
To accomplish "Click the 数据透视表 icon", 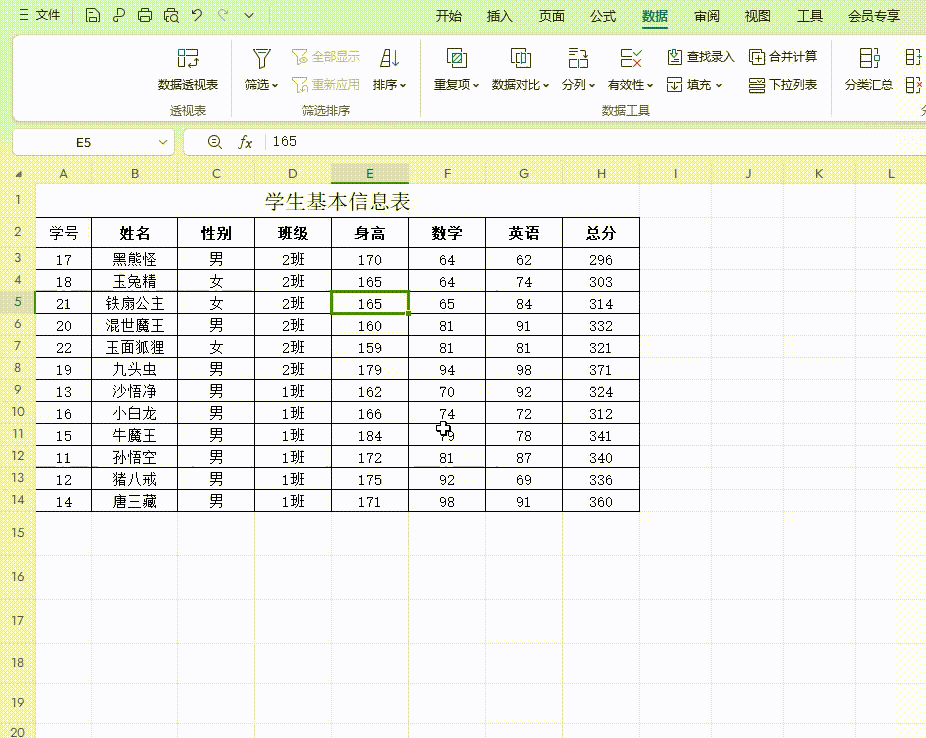I will pyautogui.click(x=188, y=58).
